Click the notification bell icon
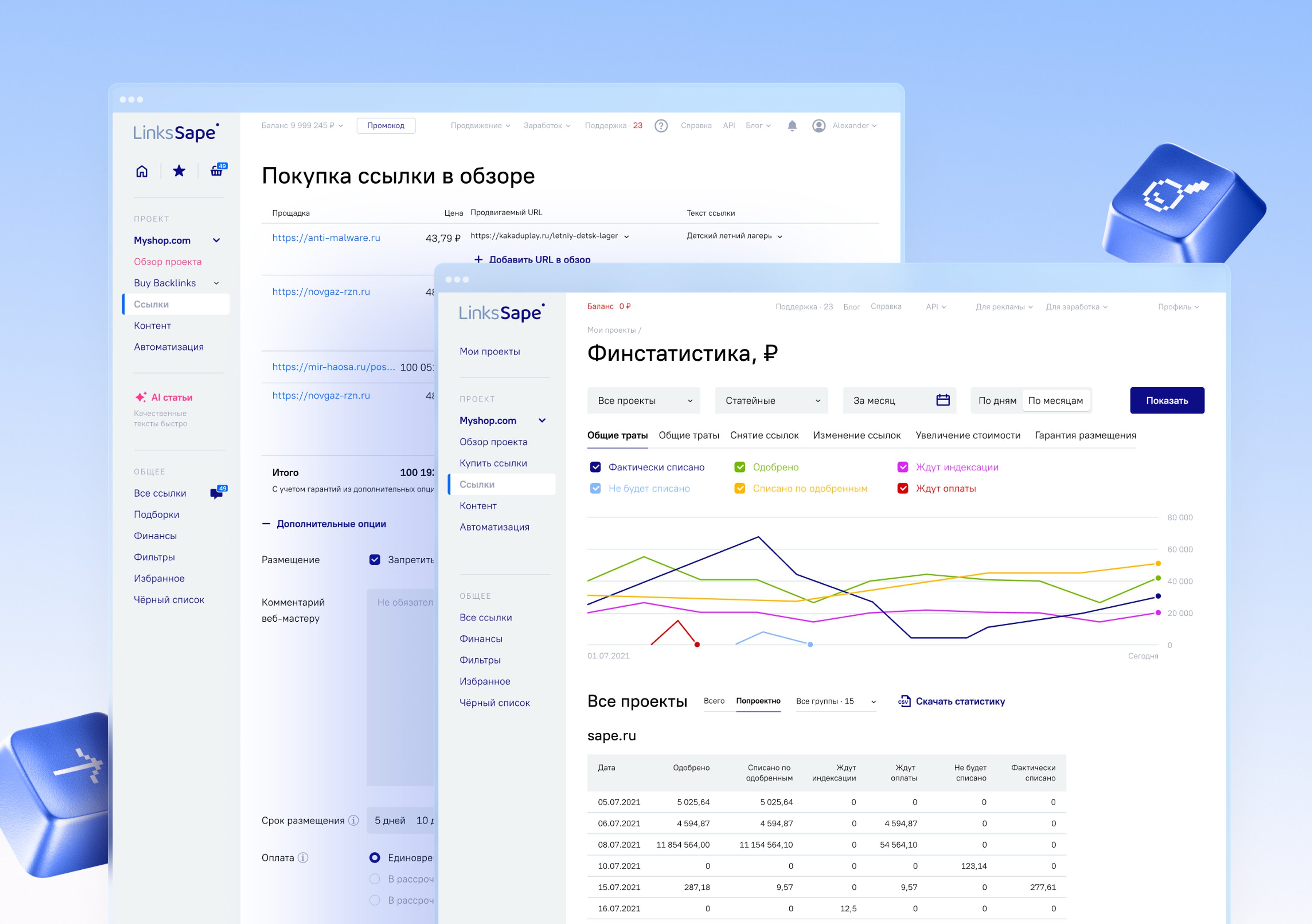The height and width of the screenshot is (924, 1312). (792, 126)
